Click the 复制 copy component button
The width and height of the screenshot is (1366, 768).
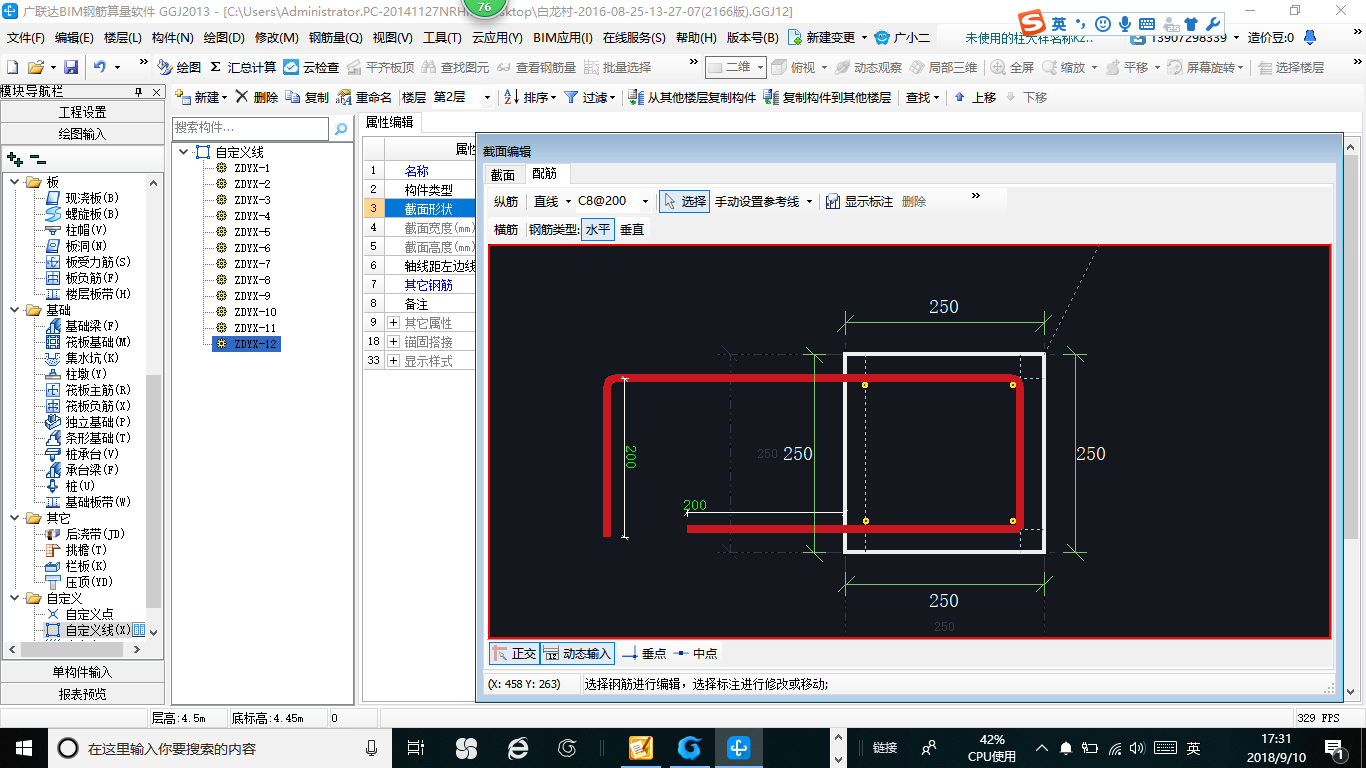(x=307, y=97)
